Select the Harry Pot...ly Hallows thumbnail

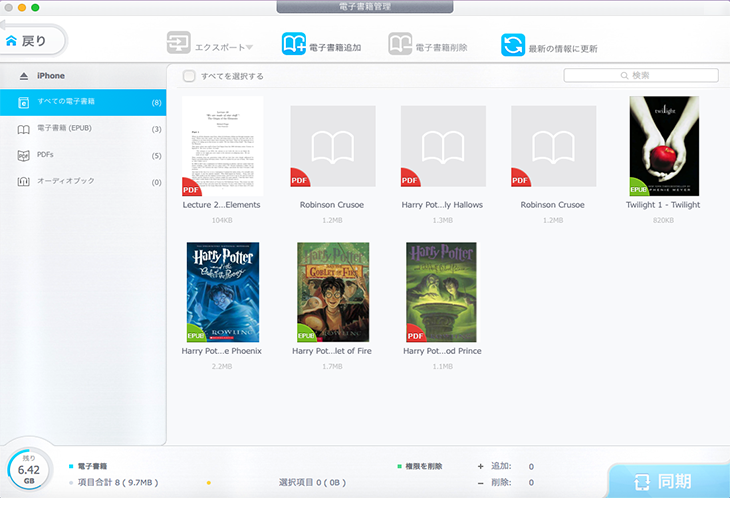click(x=443, y=146)
